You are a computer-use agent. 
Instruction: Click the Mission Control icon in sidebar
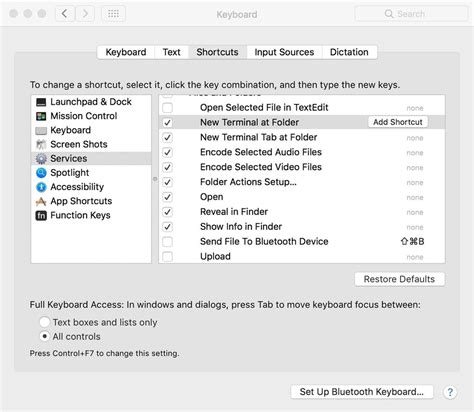tap(41, 116)
